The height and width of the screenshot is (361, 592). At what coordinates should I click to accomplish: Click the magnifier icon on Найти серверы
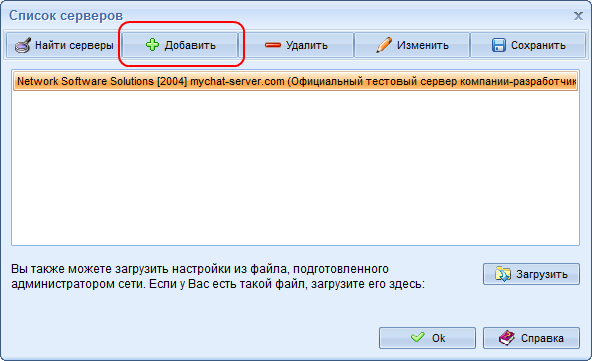pyautogui.click(x=23, y=45)
